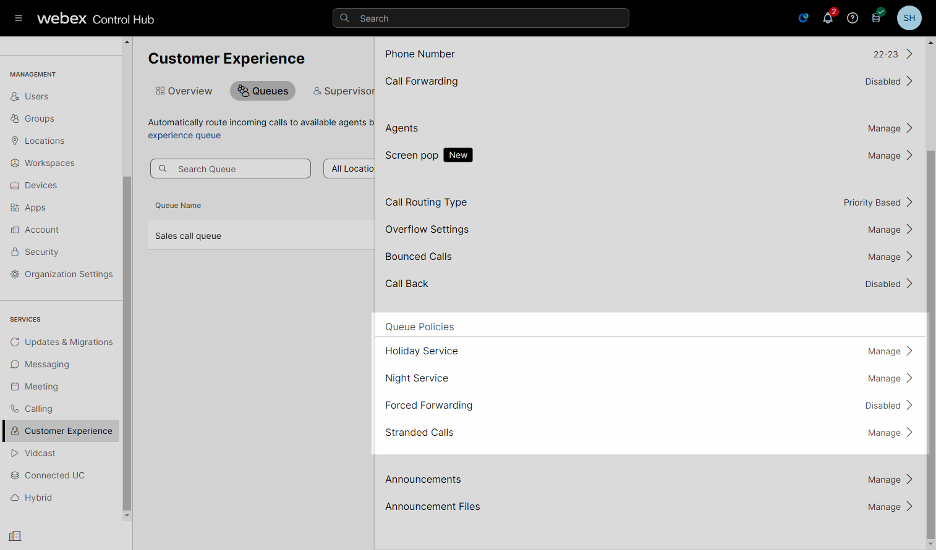Click the Priority Based value
The height and width of the screenshot is (550, 936).
pos(872,202)
